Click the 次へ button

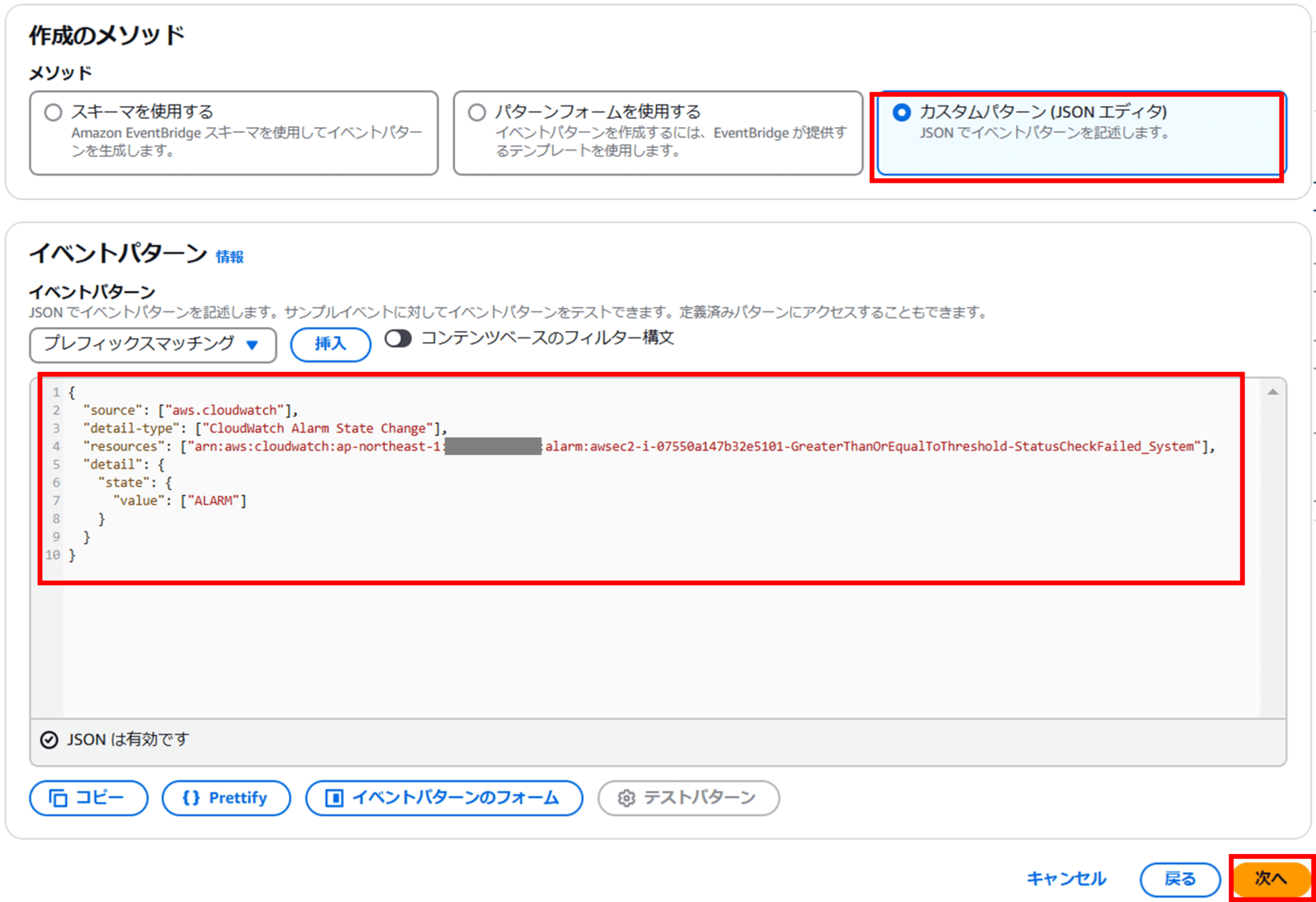1270,879
